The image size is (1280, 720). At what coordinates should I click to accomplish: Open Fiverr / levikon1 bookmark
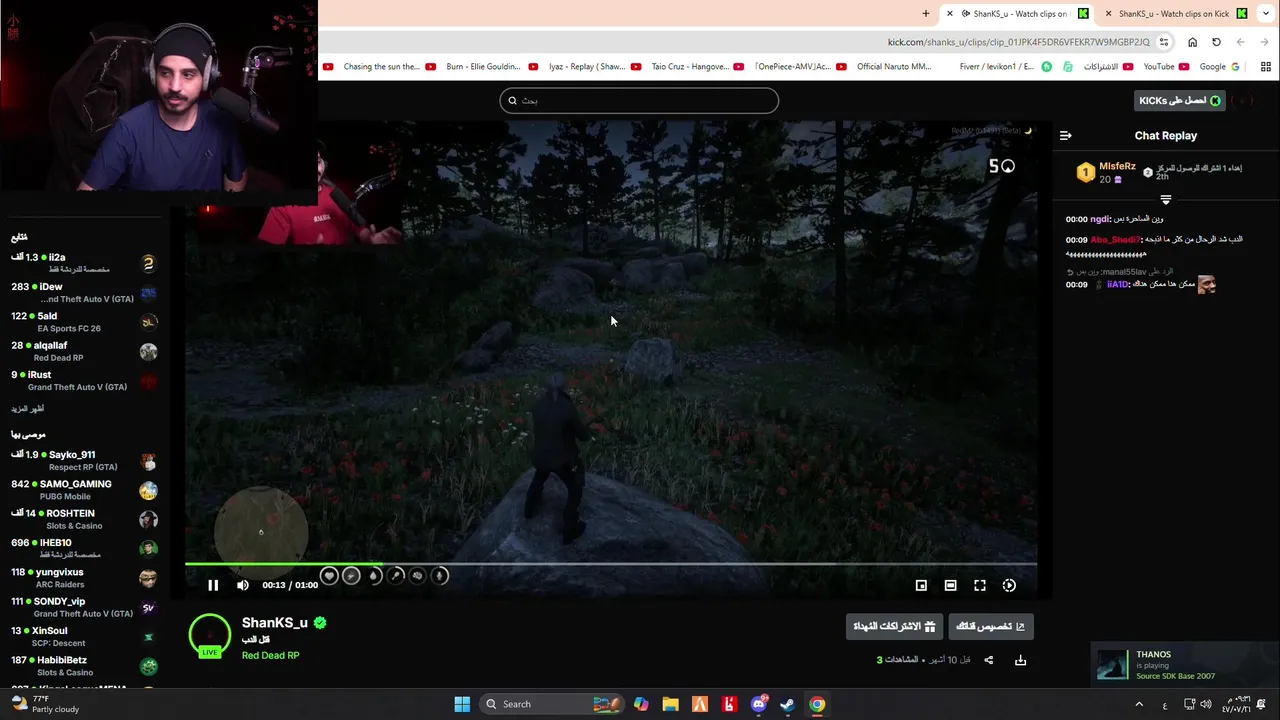pos(1005,67)
